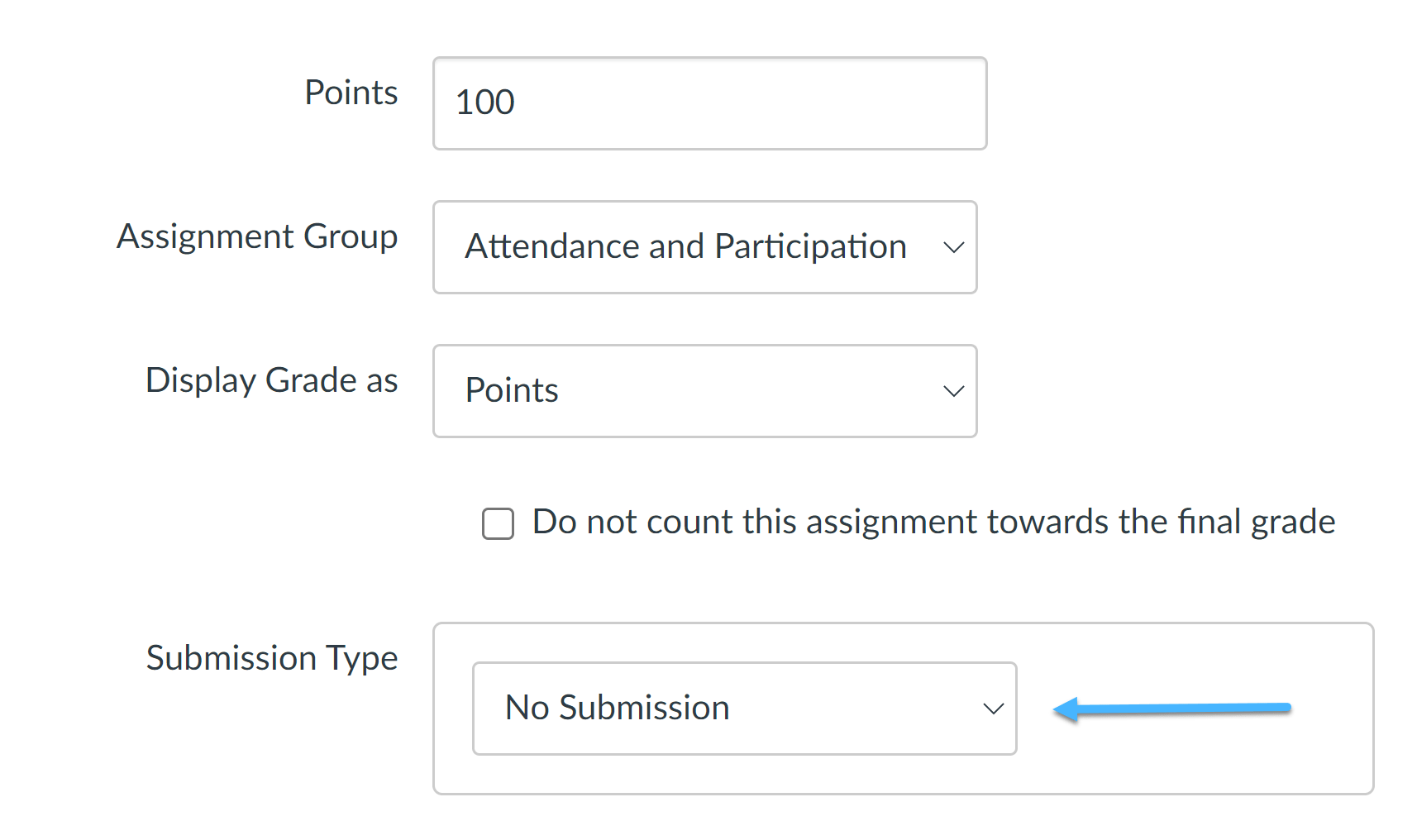The image size is (1417, 840).
Task: Change Display Grade as from Points
Action: point(704,390)
